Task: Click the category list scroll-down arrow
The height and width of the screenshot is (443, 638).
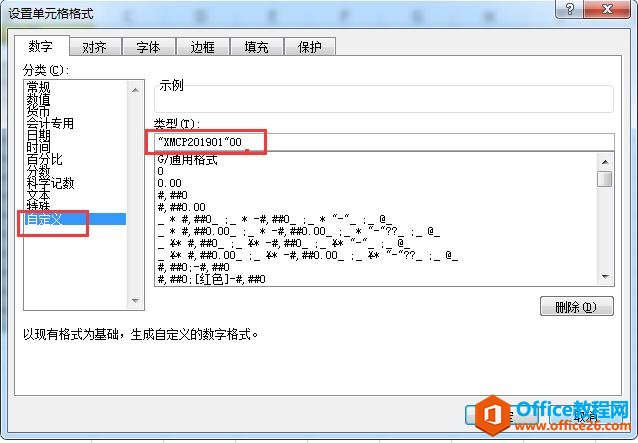Action: [135, 301]
